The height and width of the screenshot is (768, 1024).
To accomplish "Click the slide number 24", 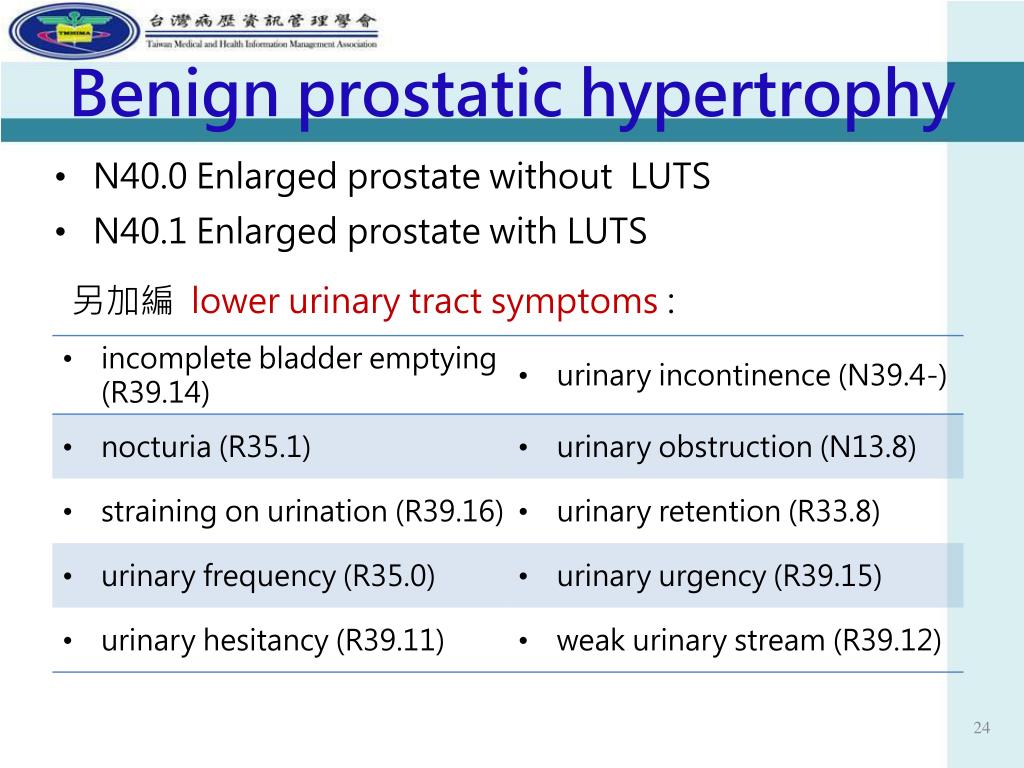I will pos(982,728).
